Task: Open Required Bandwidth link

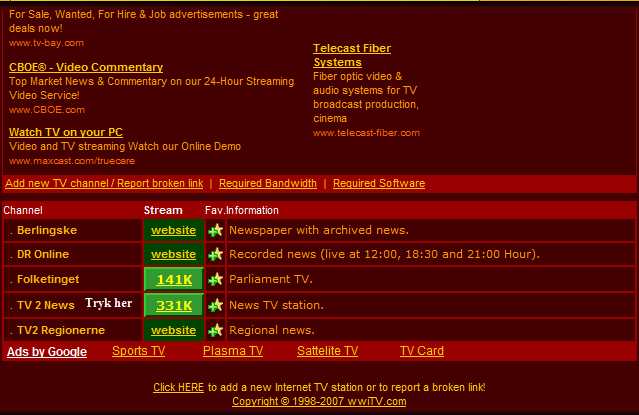Action: pyautogui.click(x=268, y=183)
